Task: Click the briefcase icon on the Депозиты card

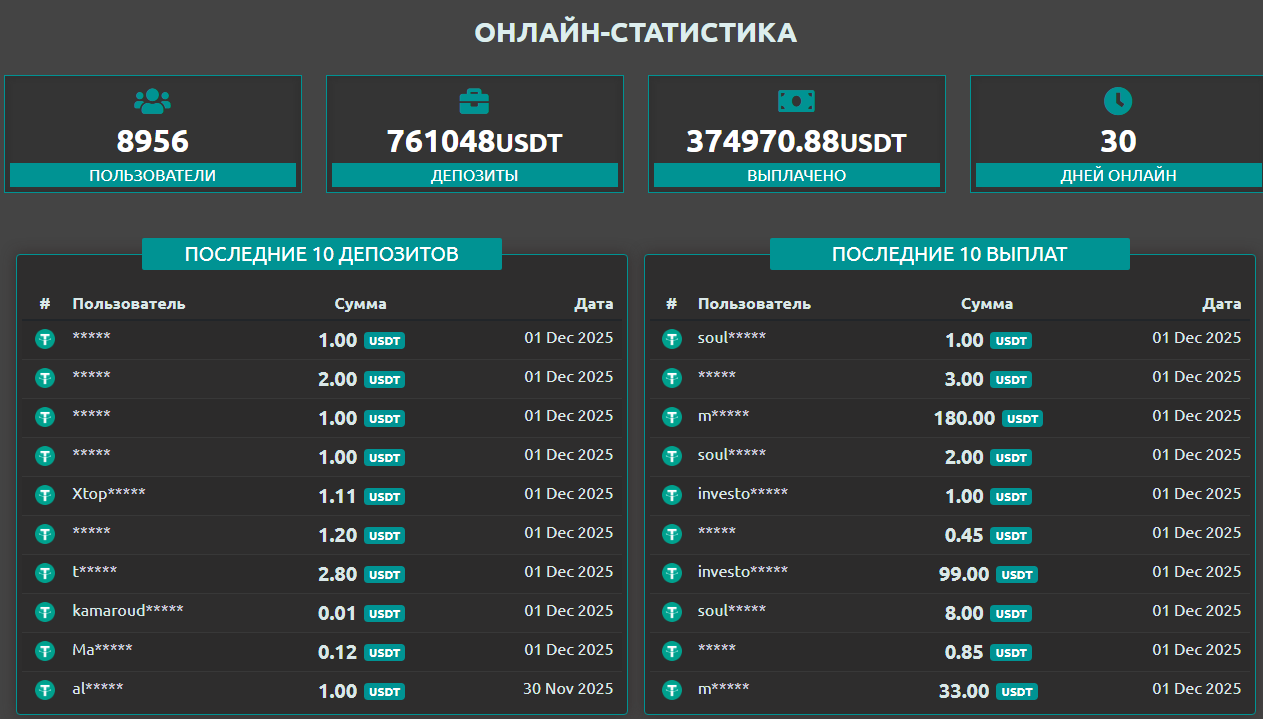Action: (473, 101)
